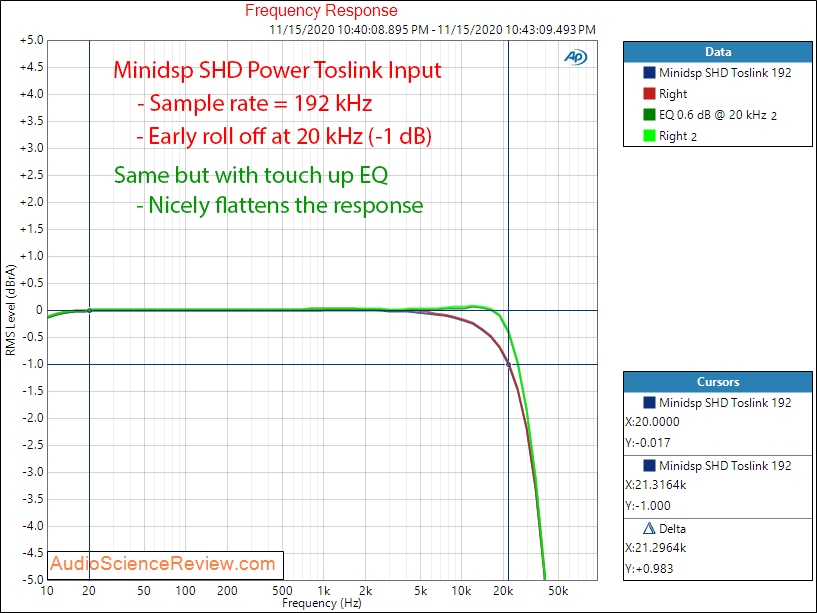Click the +5.0 label on the vertical axis
The image size is (817, 613).
coord(31,40)
